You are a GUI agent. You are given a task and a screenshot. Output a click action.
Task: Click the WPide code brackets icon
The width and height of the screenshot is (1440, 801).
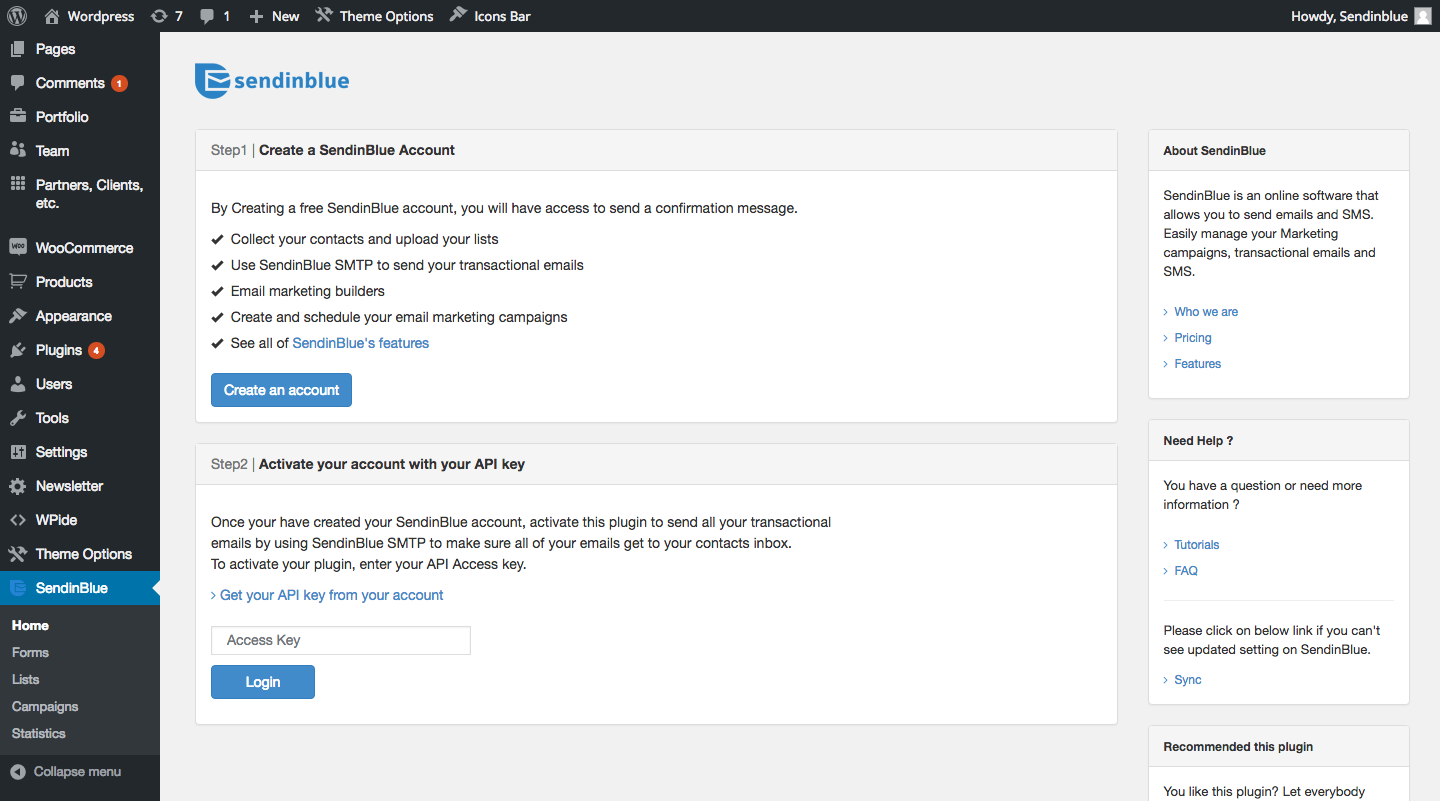pyautogui.click(x=18, y=520)
